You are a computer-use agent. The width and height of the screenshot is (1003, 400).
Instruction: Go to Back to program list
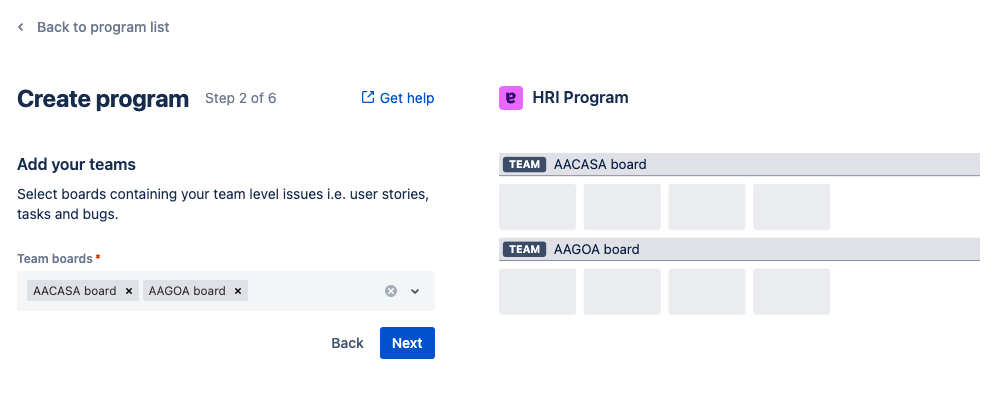click(103, 28)
